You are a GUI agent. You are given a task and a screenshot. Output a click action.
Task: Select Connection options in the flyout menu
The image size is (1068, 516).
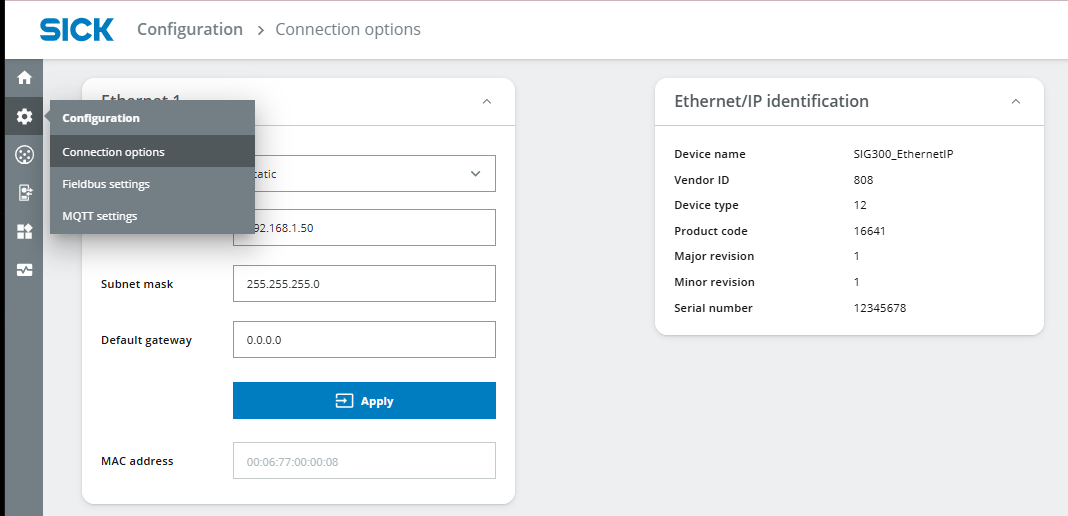coord(153,152)
